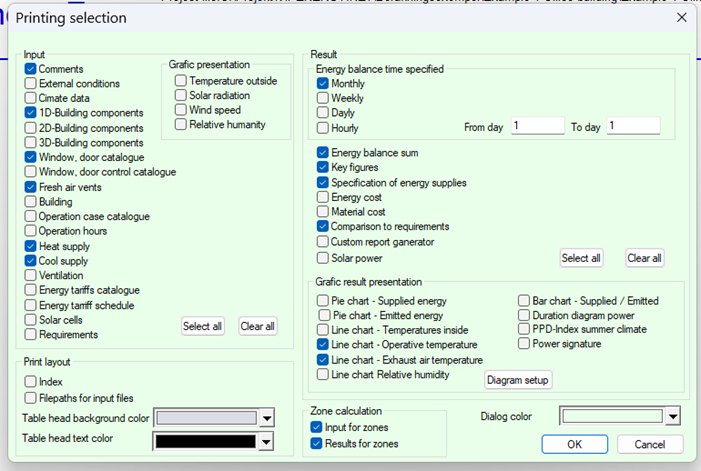The width and height of the screenshot is (701, 471).
Task: Check the Solar radiation option
Action: (x=181, y=96)
